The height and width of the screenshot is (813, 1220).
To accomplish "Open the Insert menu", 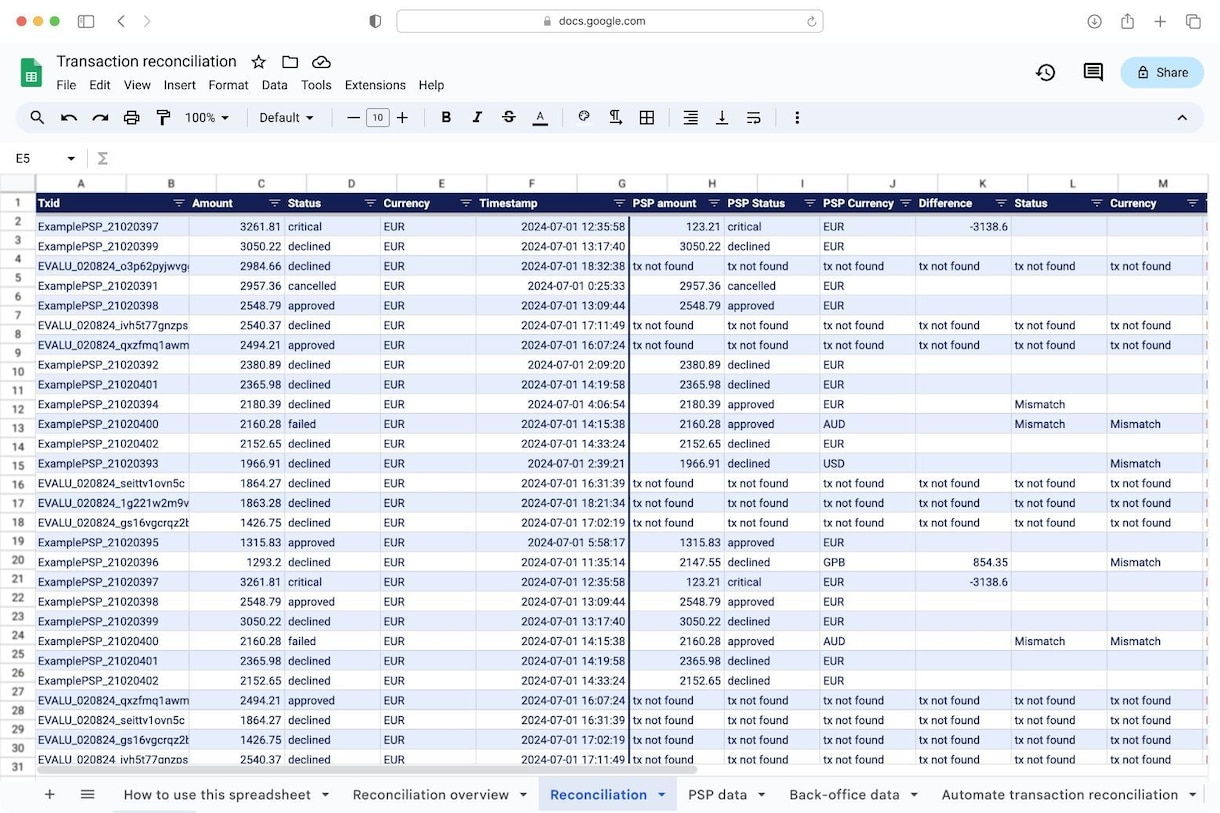I will (180, 85).
